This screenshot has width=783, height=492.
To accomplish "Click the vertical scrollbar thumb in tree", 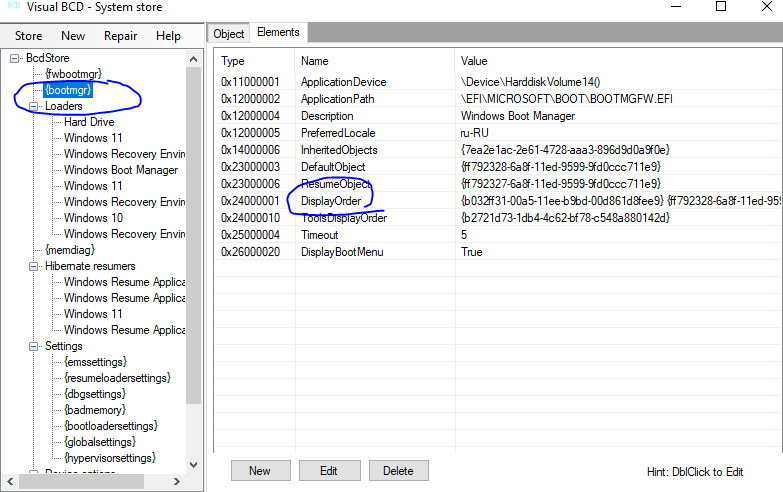I will coord(194,235).
